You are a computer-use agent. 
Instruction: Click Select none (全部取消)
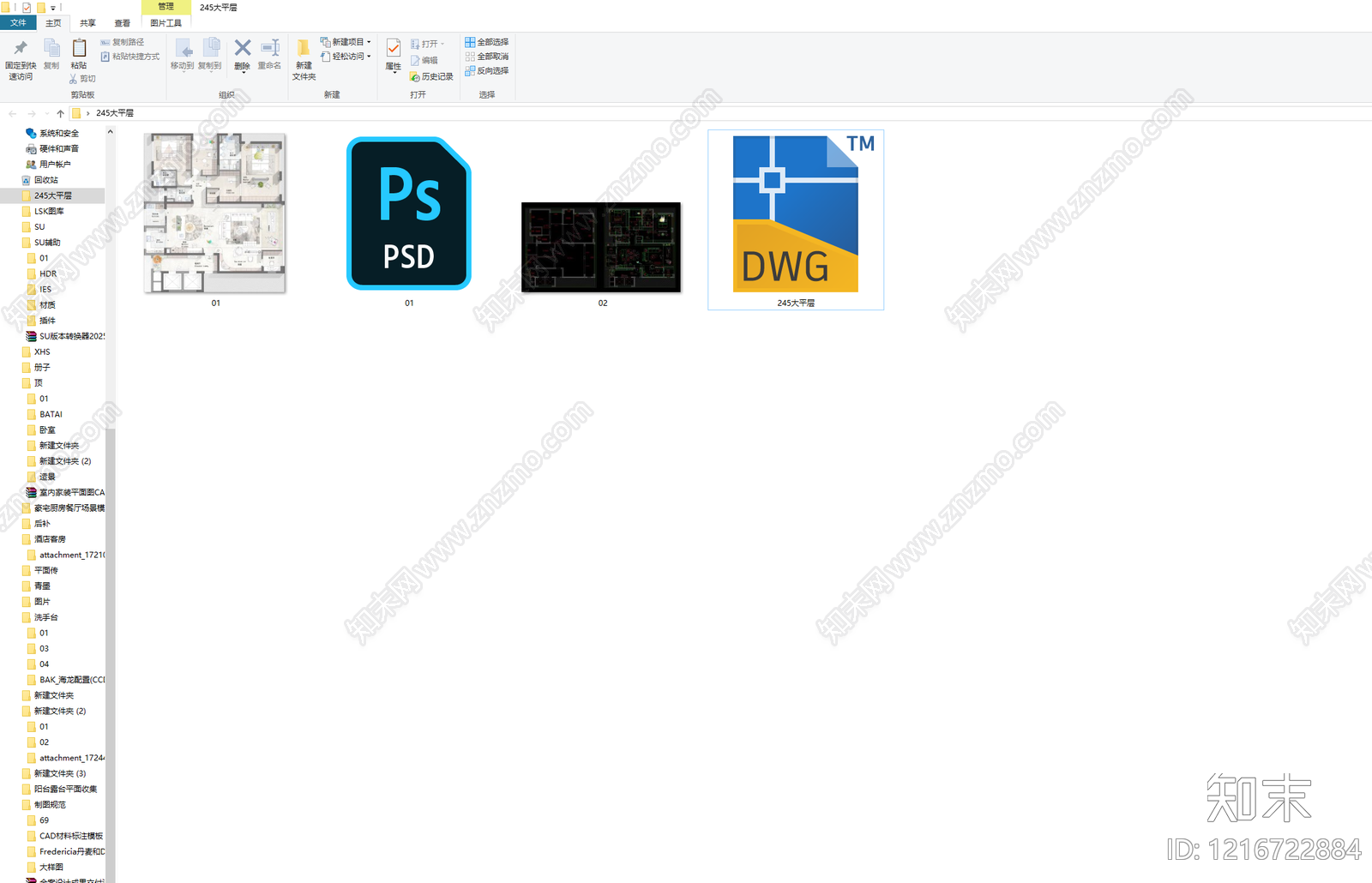[x=487, y=57]
